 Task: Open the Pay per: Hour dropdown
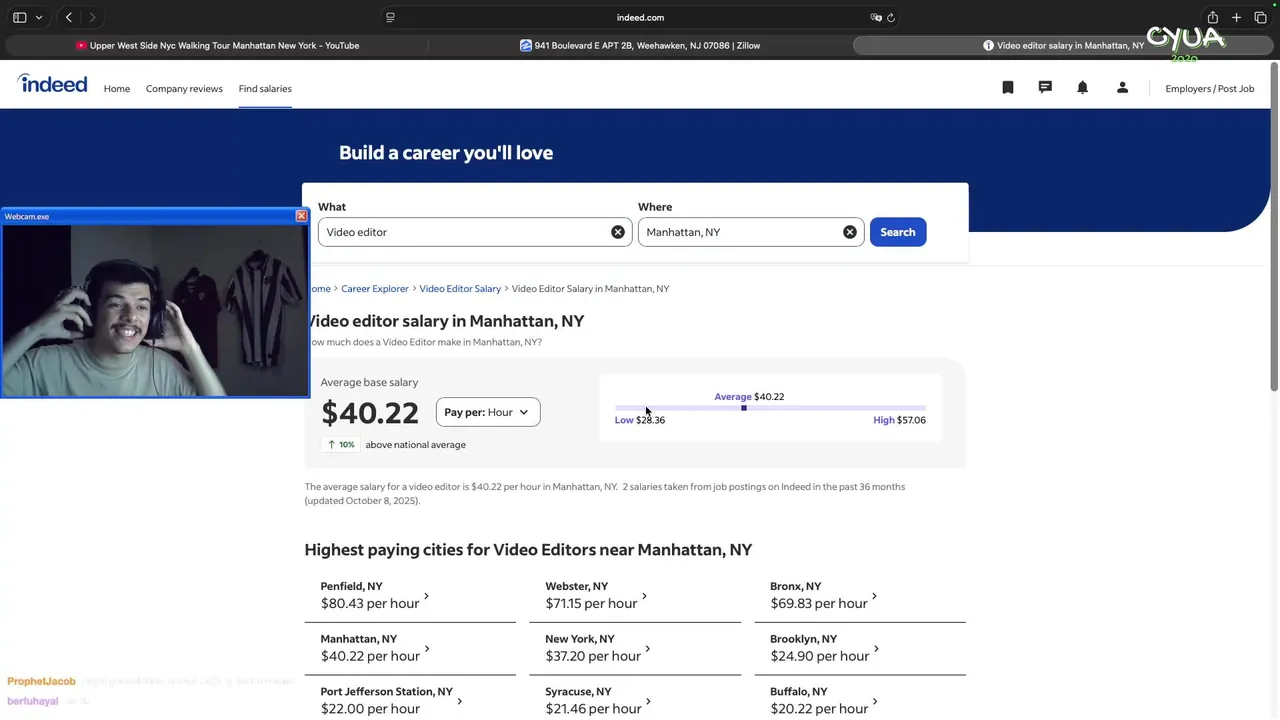point(488,412)
